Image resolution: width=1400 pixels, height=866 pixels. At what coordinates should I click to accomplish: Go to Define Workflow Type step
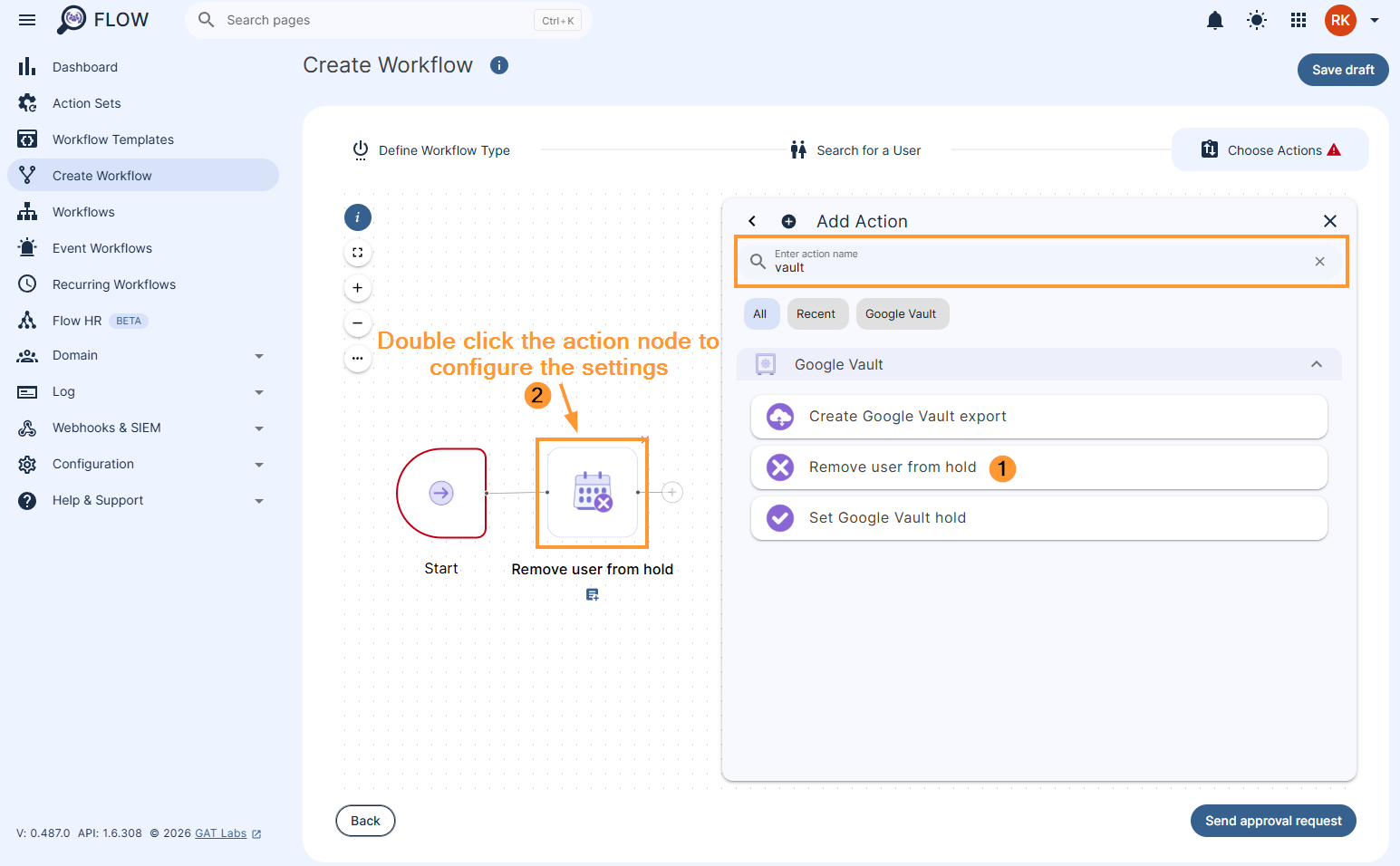click(431, 150)
